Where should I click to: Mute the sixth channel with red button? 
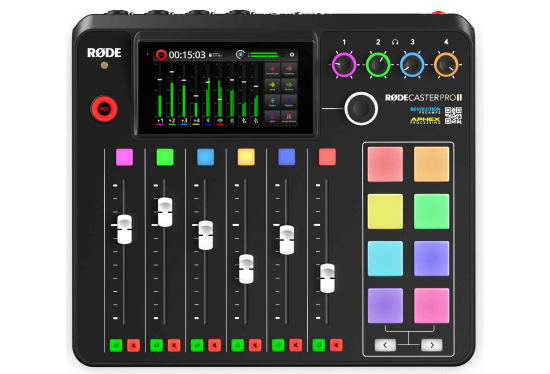pos(336,345)
